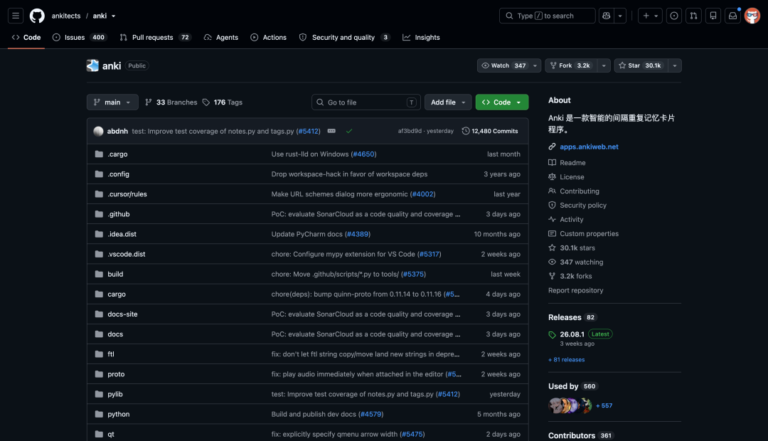Viewport: 768px width, 441px height.
Task: Click the latest release tag icon
Action: coord(552,335)
